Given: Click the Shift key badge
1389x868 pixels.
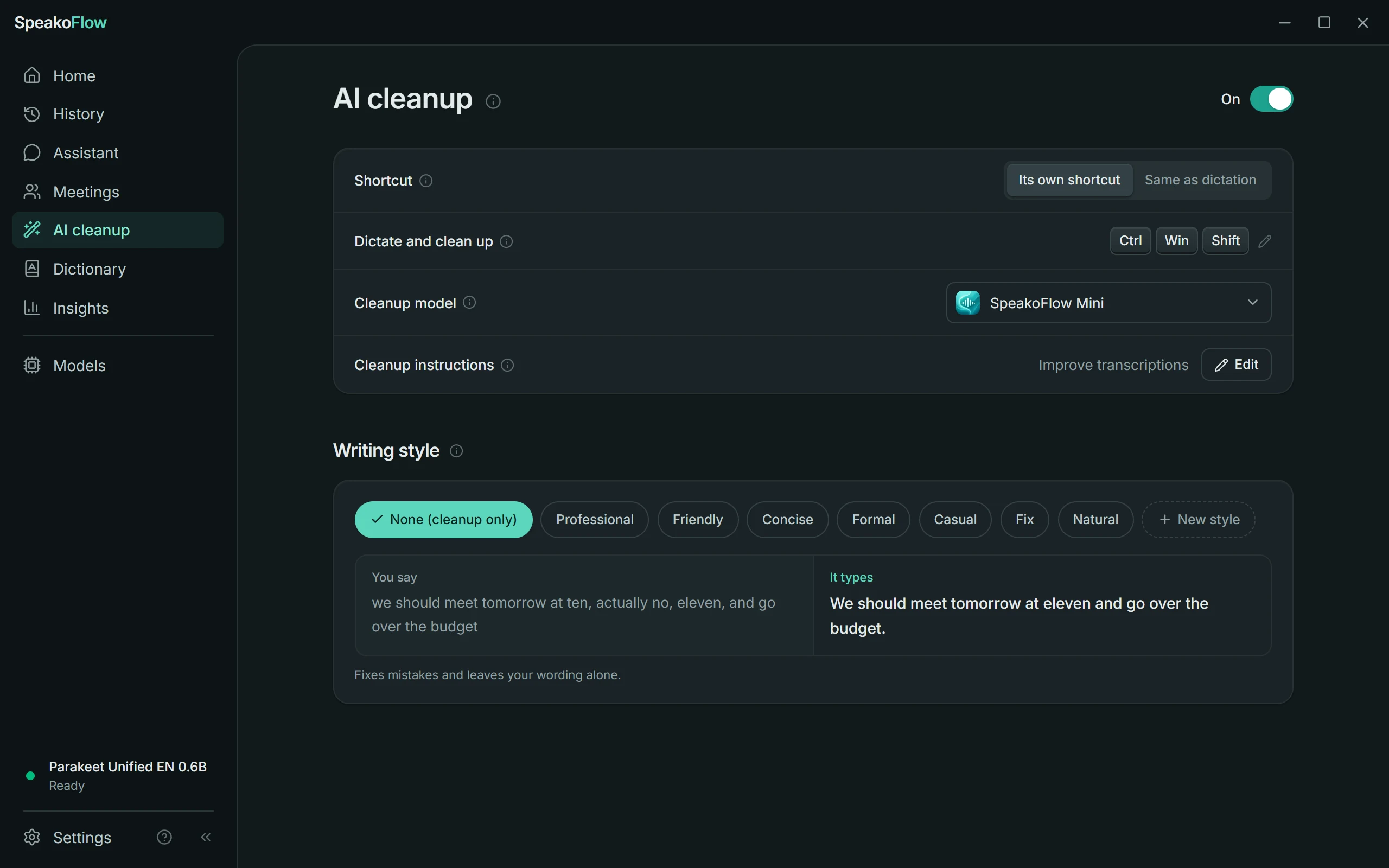Looking at the screenshot, I should 1226,241.
